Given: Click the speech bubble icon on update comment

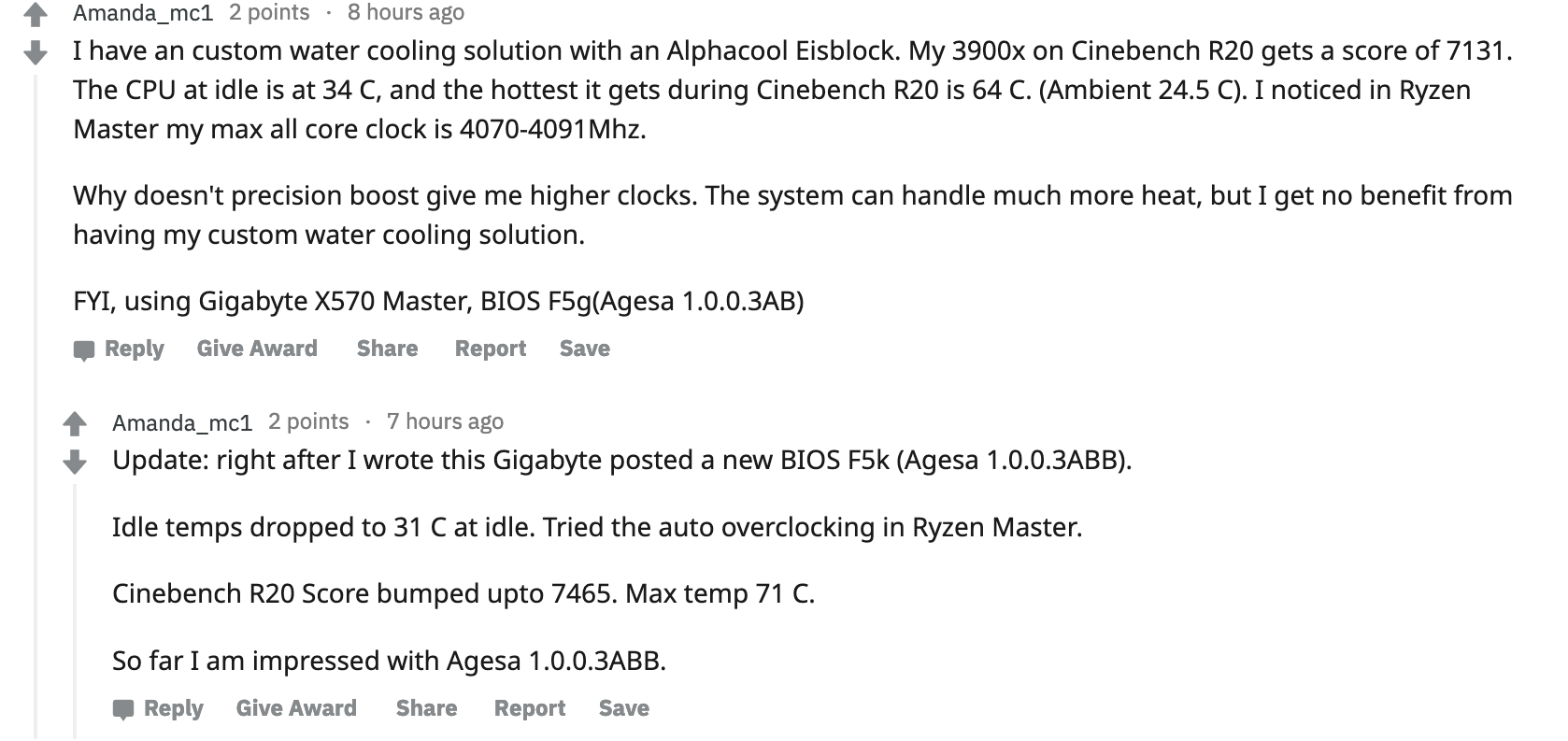Looking at the screenshot, I should pos(124,709).
